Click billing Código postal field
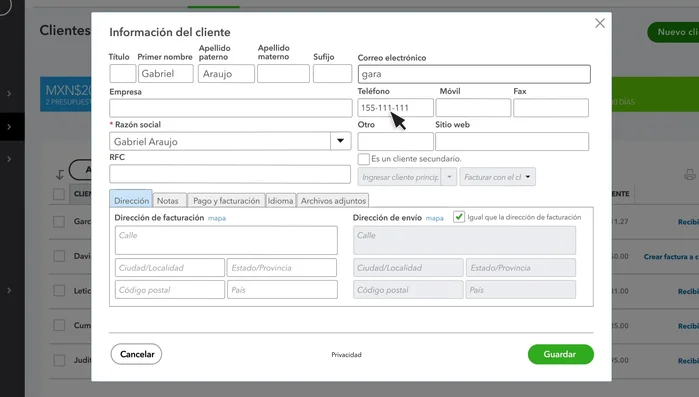The width and height of the screenshot is (699, 397). pyautogui.click(x=170, y=290)
